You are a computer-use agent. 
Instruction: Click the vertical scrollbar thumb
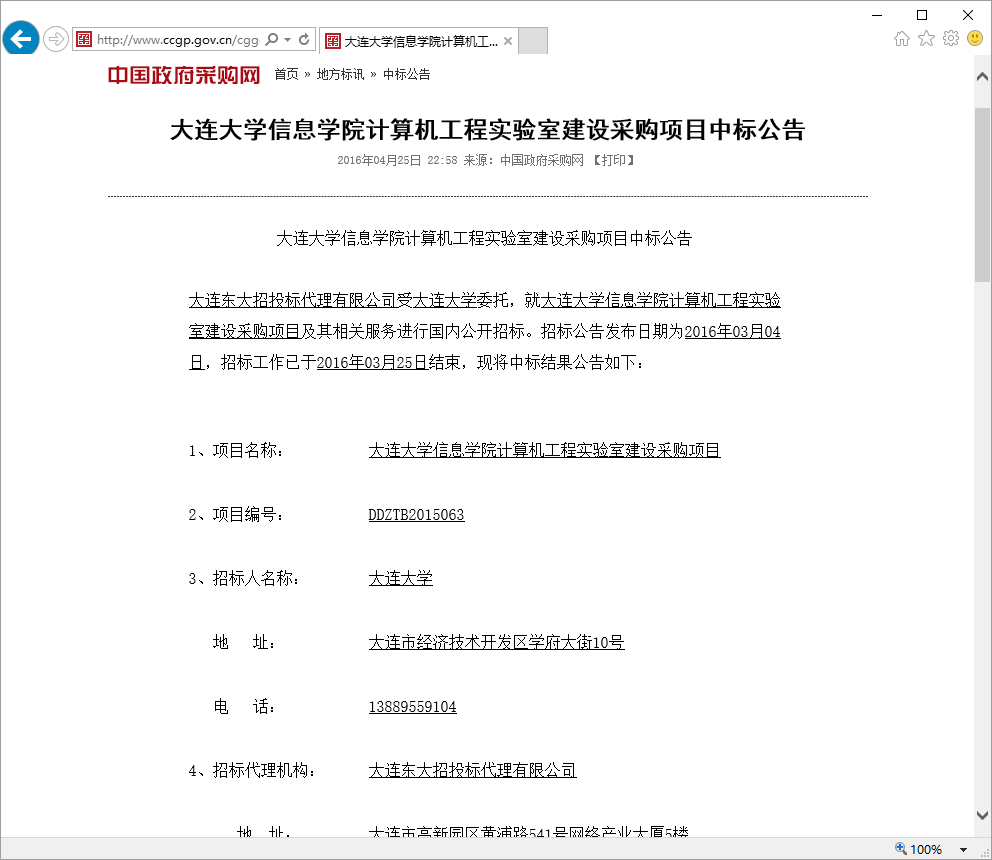tap(982, 194)
